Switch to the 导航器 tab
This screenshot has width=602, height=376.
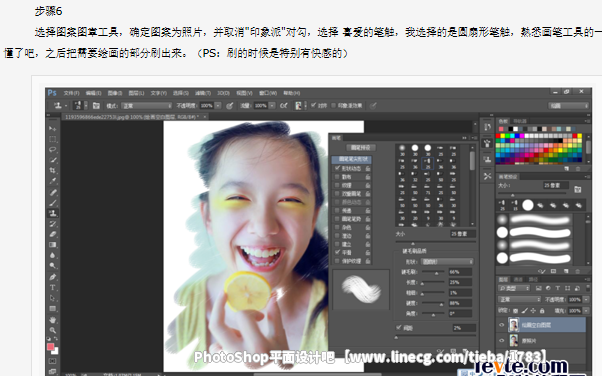(x=520, y=121)
